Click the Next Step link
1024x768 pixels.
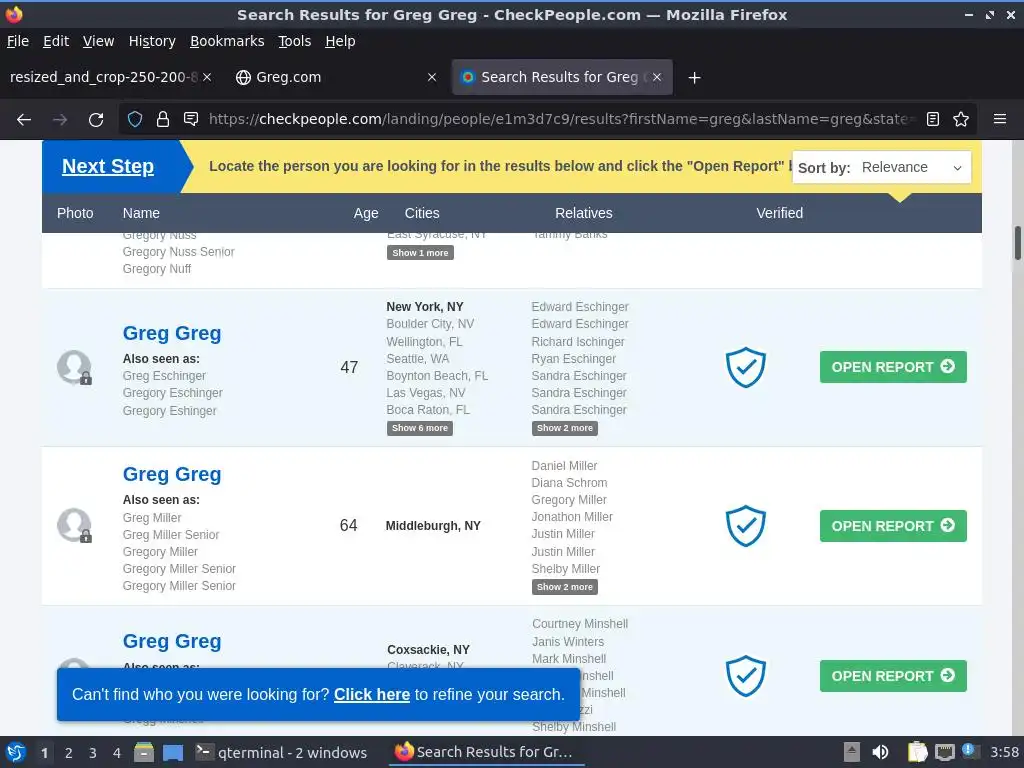(x=108, y=167)
